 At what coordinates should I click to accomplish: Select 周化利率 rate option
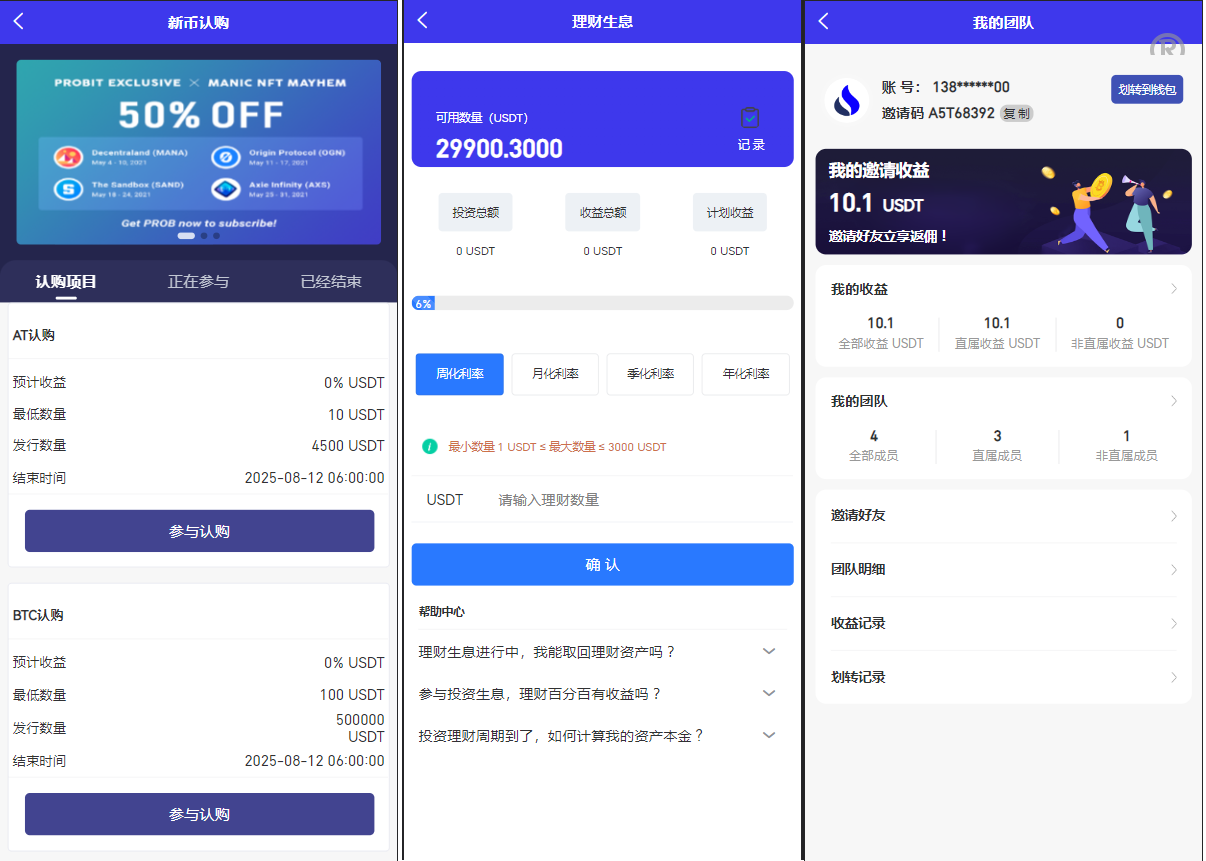click(x=460, y=374)
